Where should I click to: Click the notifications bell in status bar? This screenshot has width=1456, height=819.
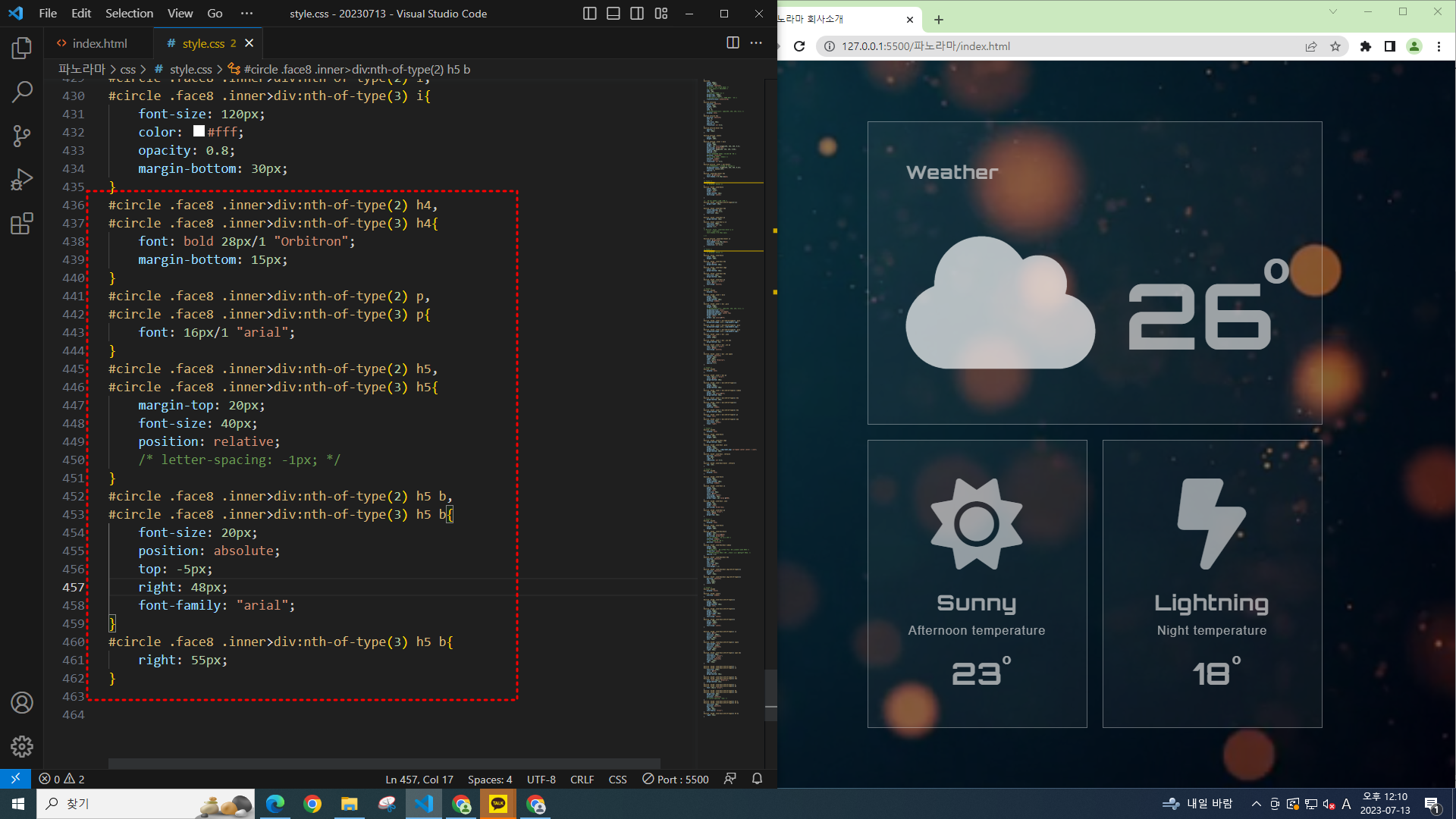click(757, 779)
